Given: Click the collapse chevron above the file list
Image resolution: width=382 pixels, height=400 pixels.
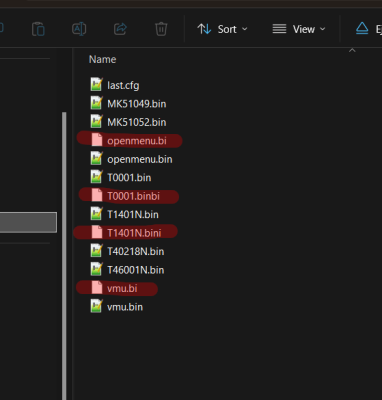Looking at the screenshot, I should pos(352,51).
